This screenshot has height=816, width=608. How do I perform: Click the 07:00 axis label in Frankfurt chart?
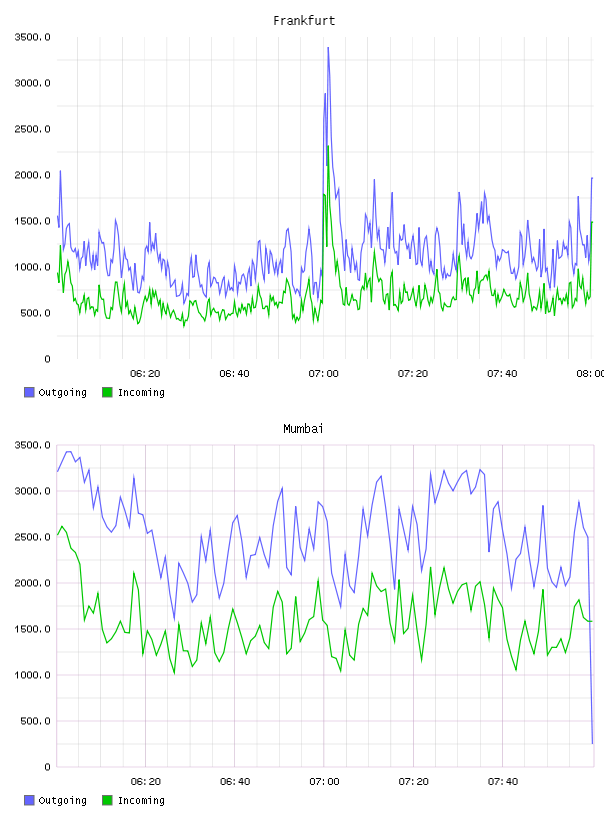(x=323, y=374)
